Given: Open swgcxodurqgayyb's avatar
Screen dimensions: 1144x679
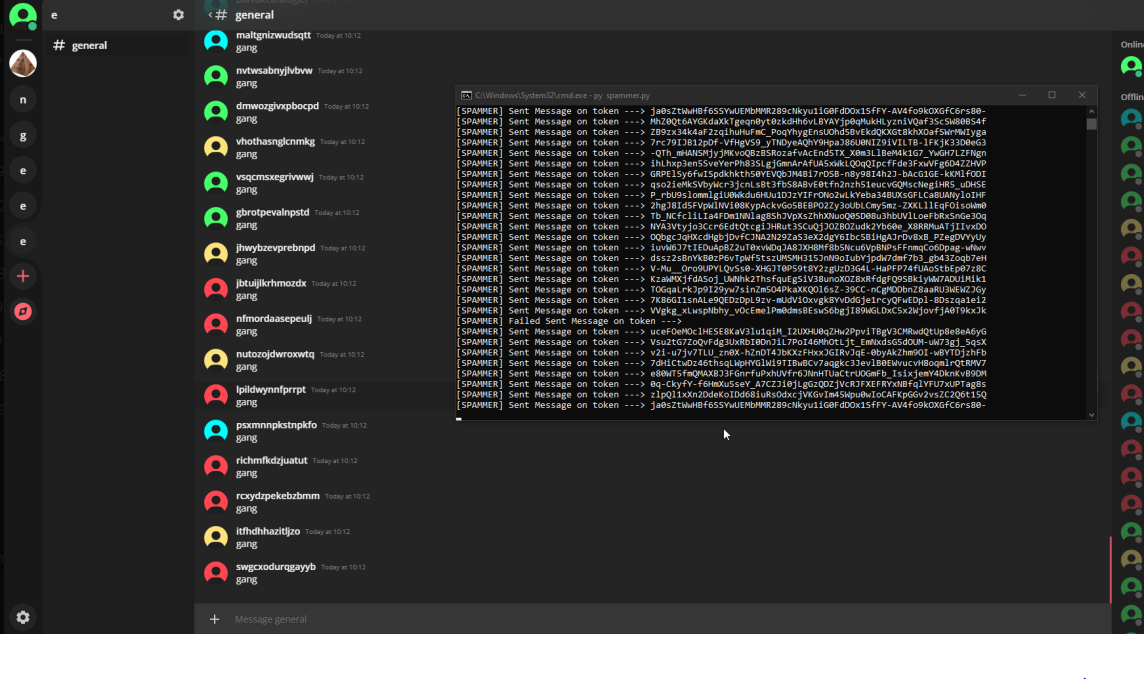Looking at the screenshot, I should click(215, 573).
